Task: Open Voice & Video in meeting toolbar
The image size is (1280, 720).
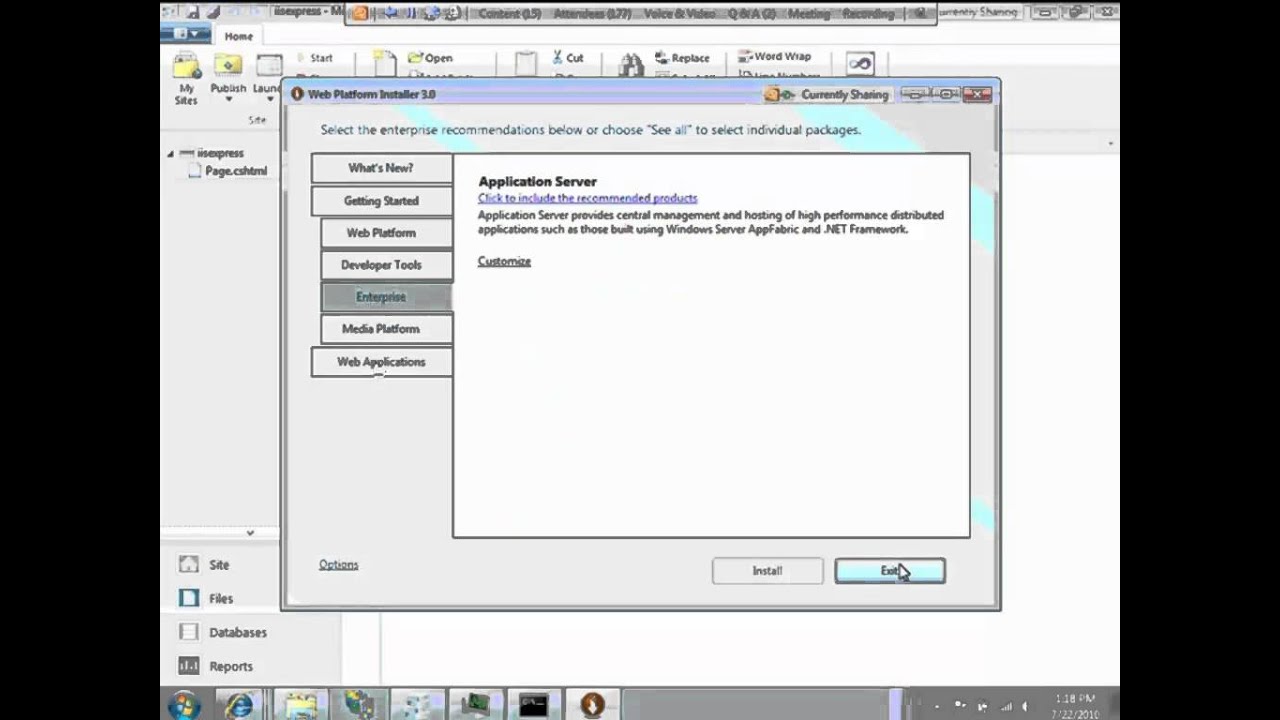Action: [679, 14]
